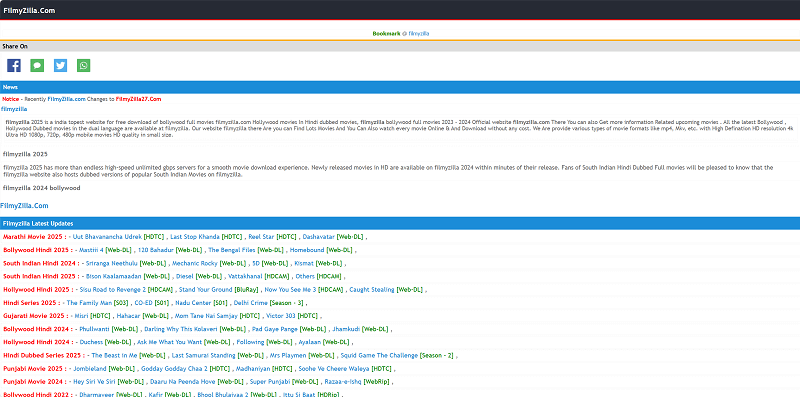Open Punjabi Movie 2025 category
This screenshot has height=397, width=800.
tap(34, 369)
